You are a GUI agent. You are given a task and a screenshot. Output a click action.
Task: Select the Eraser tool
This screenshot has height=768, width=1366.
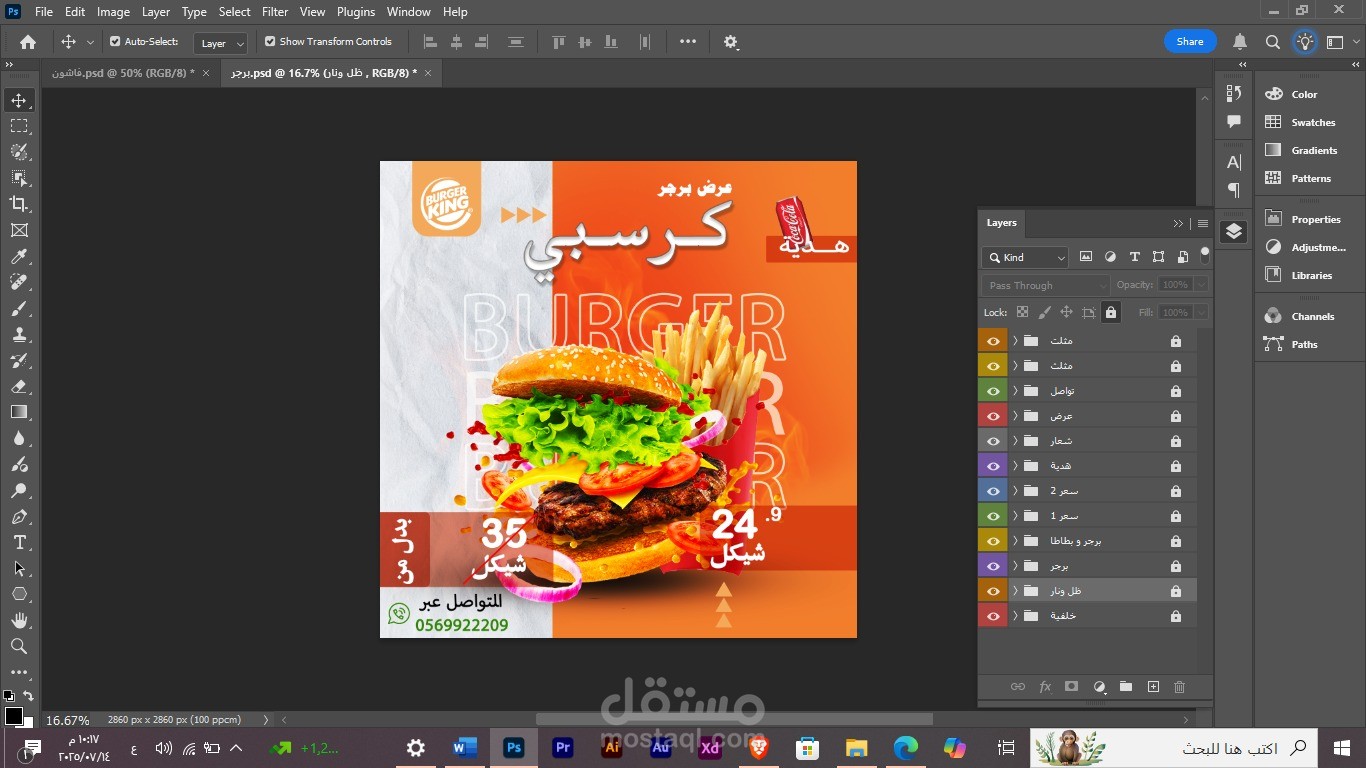click(x=19, y=386)
